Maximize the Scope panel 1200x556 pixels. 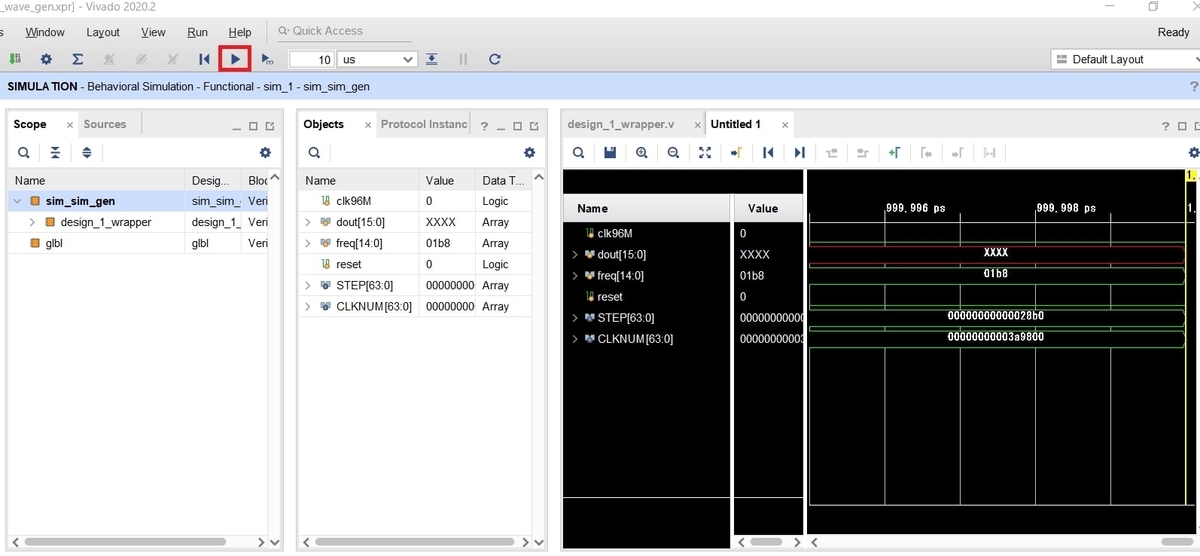tap(253, 126)
